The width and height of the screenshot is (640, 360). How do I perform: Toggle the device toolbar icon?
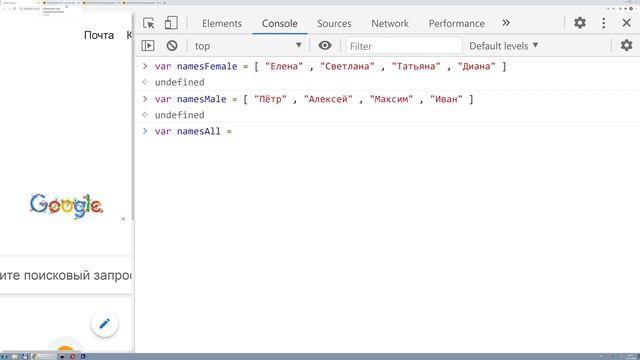tap(171, 23)
